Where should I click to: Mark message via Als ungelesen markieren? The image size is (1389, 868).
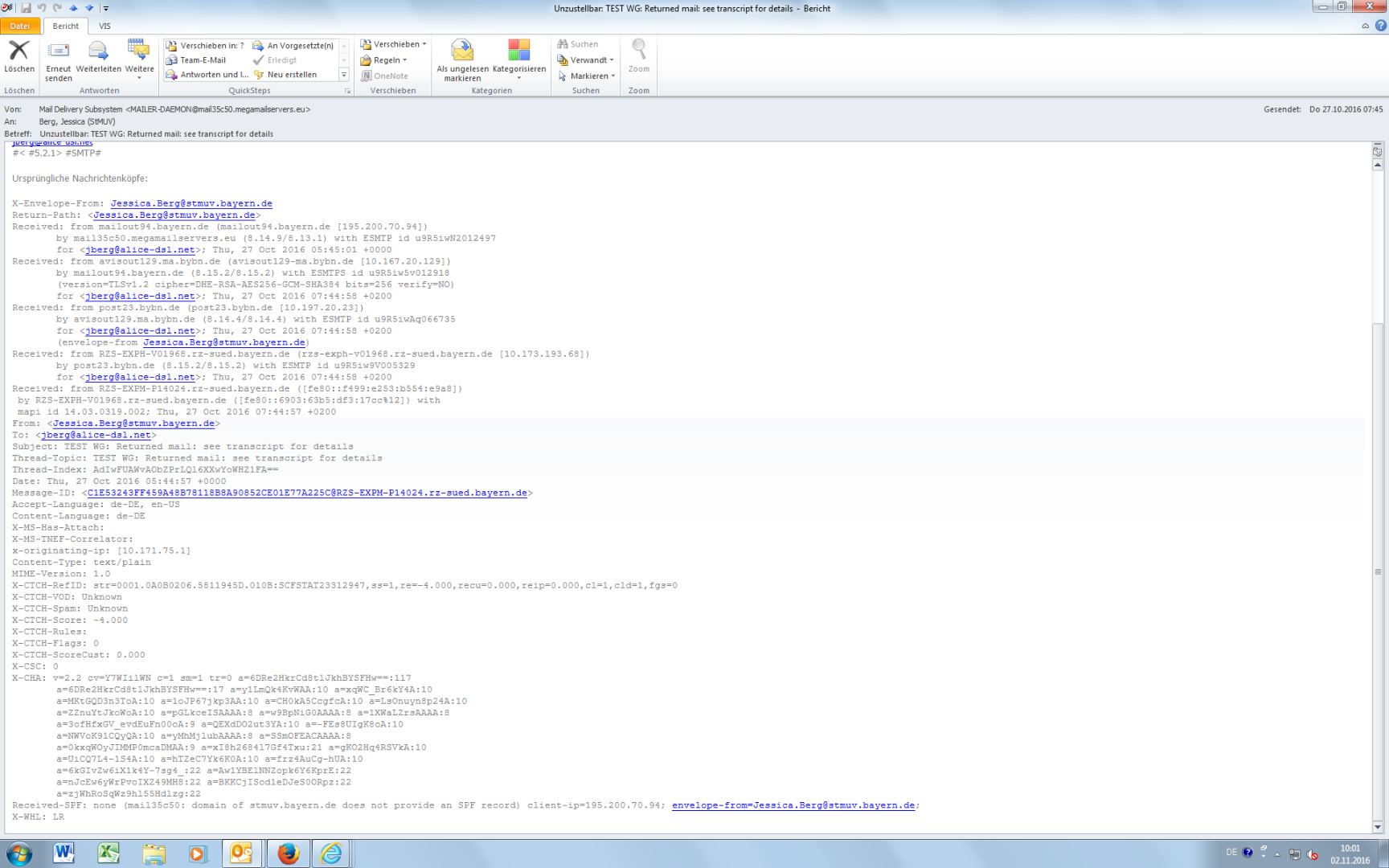462,61
